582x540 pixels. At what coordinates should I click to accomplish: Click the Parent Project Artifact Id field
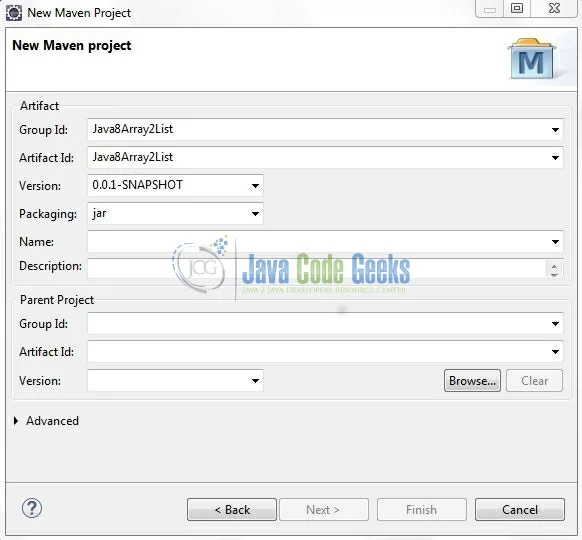325,351
